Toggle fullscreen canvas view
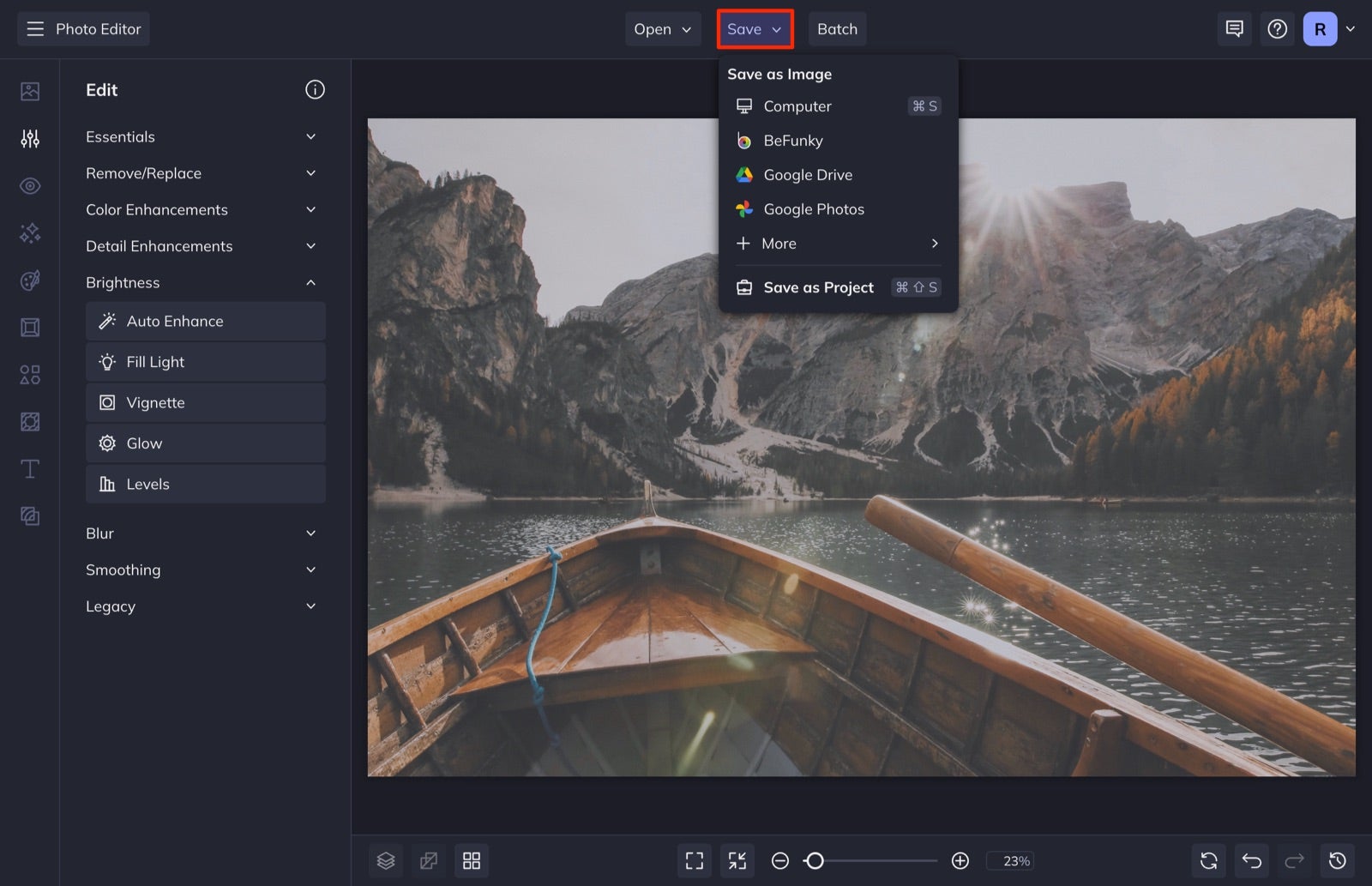Screen dimensions: 1372x886 tap(694, 860)
